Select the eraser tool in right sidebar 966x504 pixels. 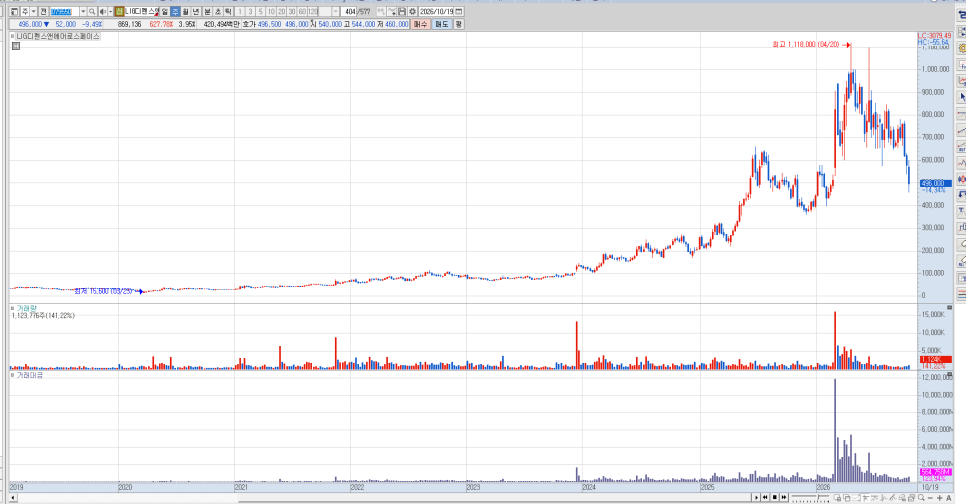tap(962, 244)
